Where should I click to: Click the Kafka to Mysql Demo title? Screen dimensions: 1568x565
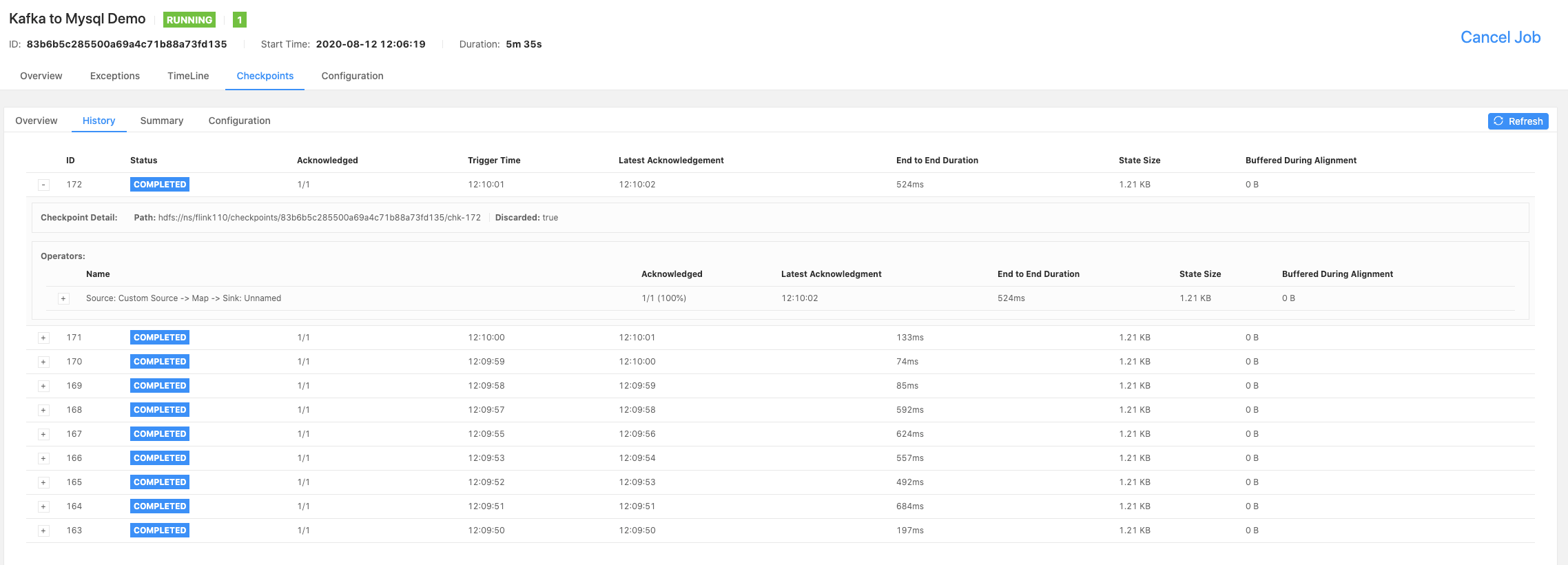coord(77,19)
